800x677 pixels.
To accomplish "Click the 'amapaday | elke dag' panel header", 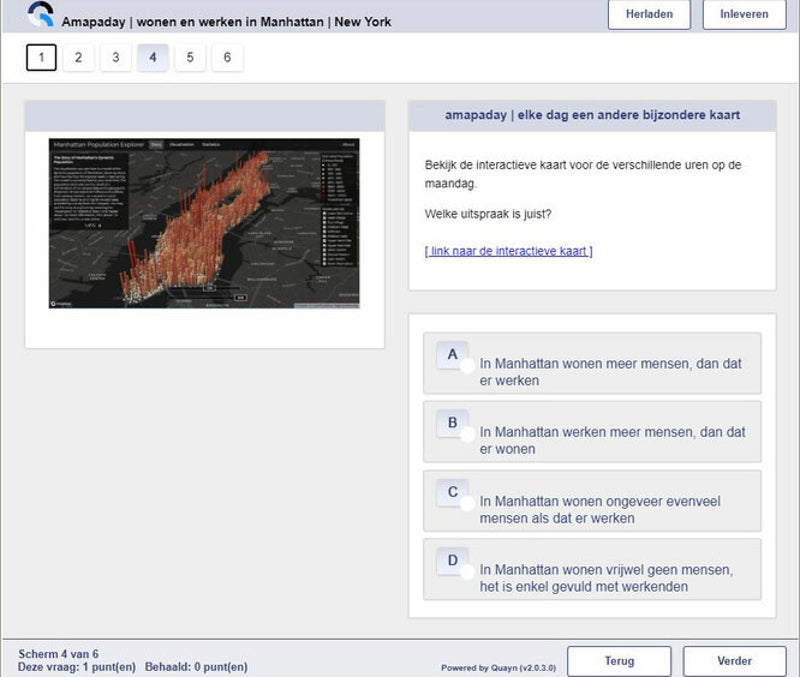I will [592, 115].
